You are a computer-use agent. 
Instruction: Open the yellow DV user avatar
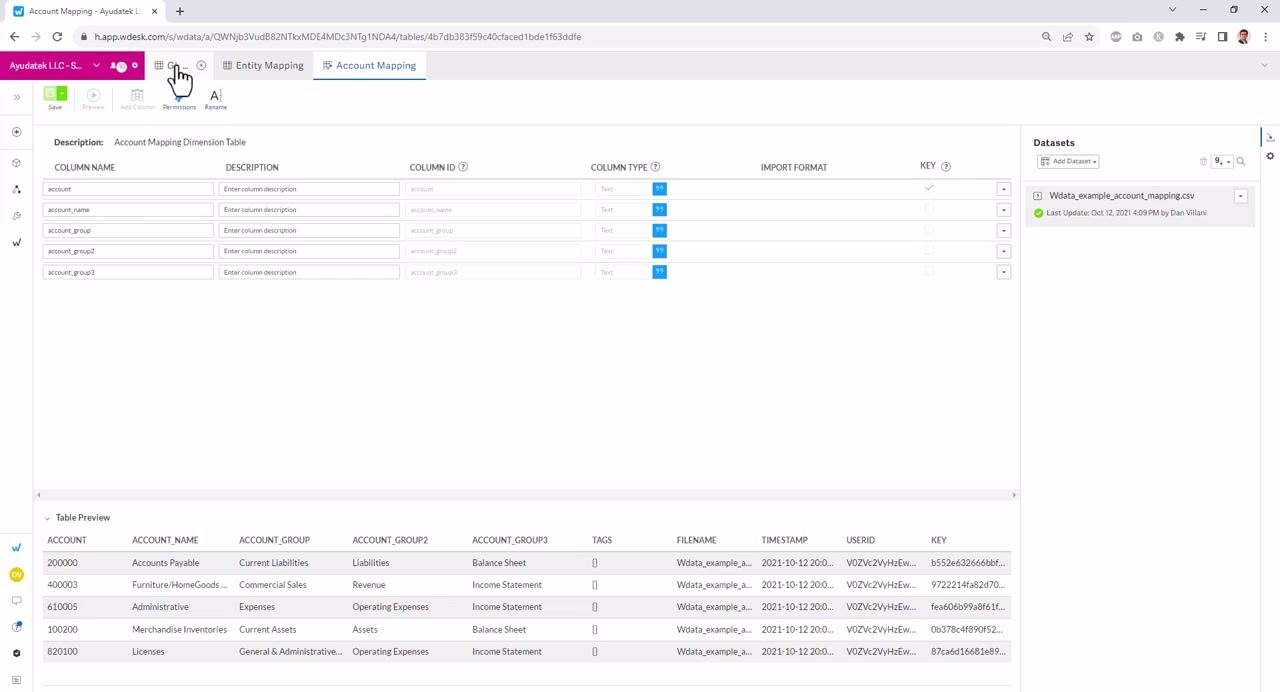16,574
